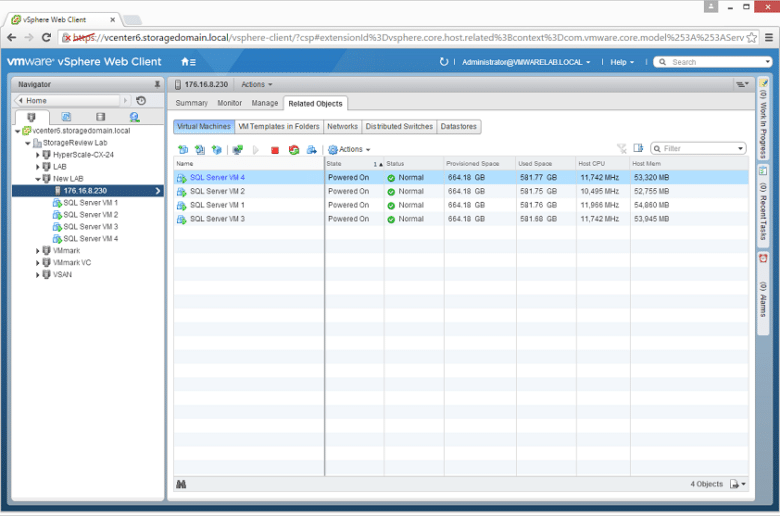This screenshot has width=780, height=516.
Task: Select SQL Server VM 3 in navigator tree
Action: pyautogui.click(x=91, y=227)
